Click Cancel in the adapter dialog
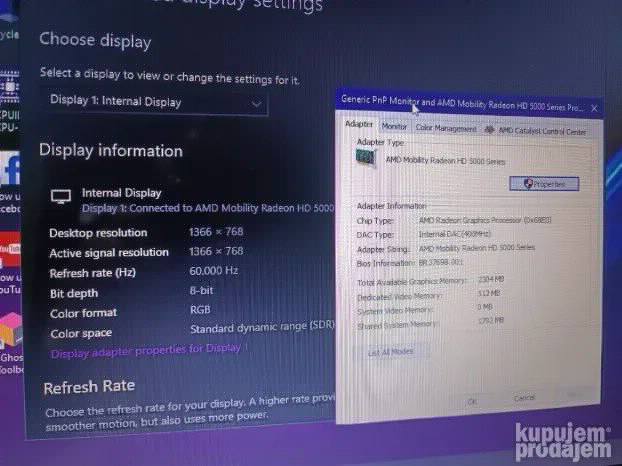622x466 pixels. (x=524, y=398)
